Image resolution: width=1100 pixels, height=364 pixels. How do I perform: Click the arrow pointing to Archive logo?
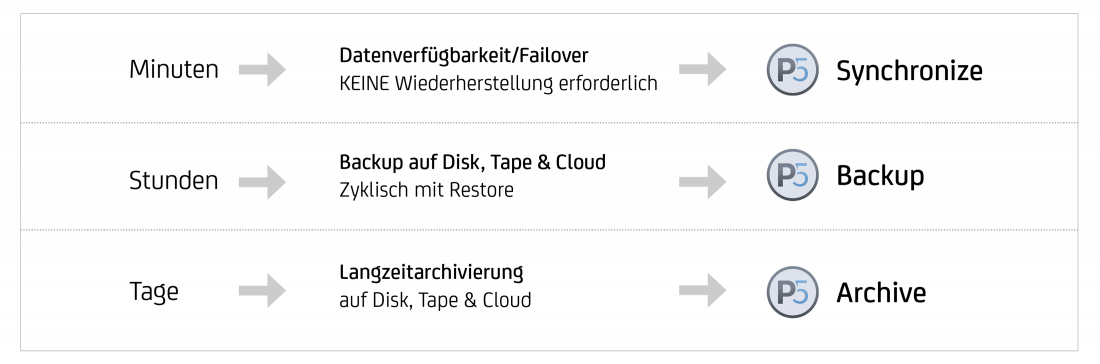tap(702, 290)
